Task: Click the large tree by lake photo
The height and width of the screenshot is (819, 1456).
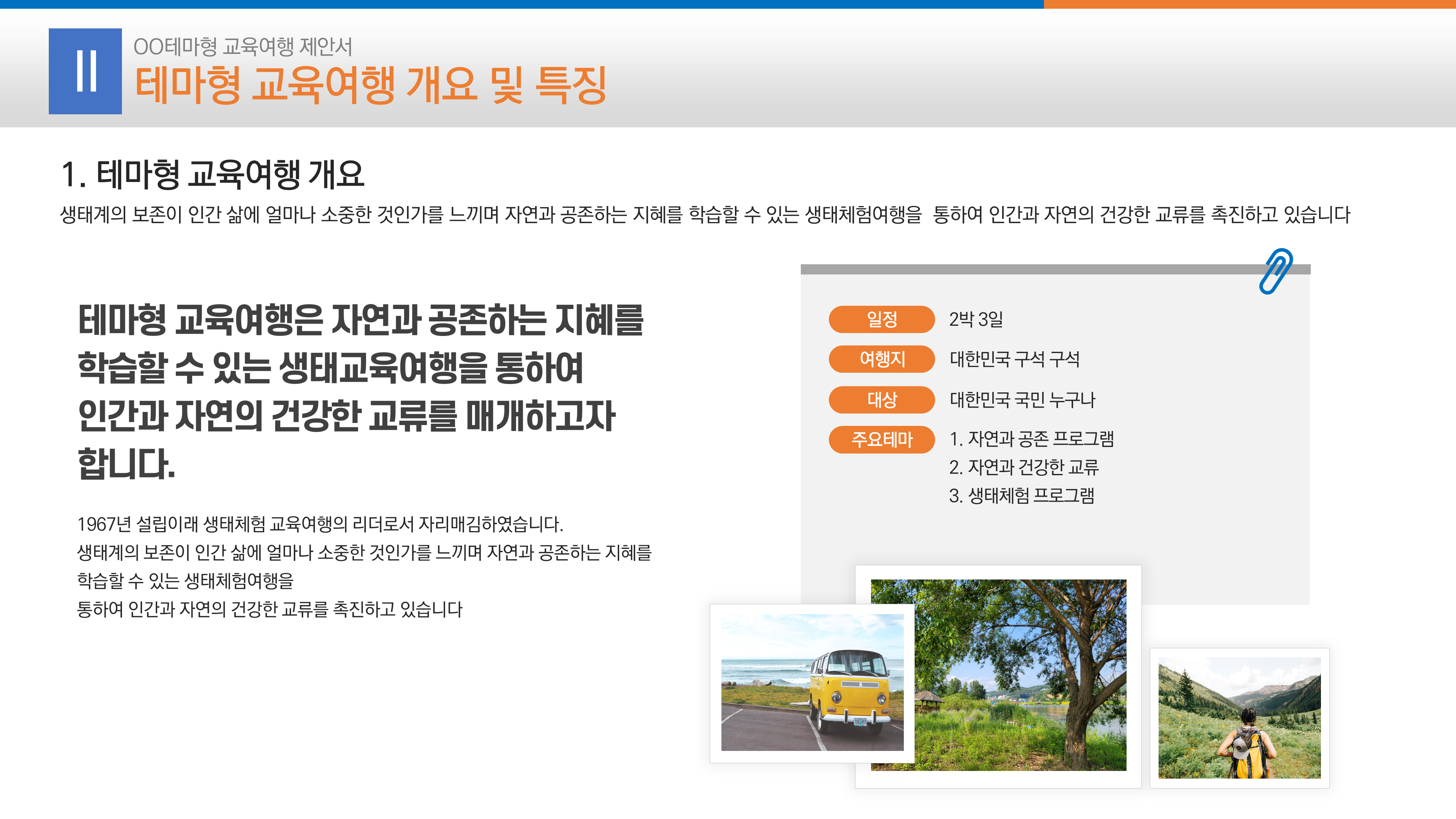Action: tap(998, 675)
